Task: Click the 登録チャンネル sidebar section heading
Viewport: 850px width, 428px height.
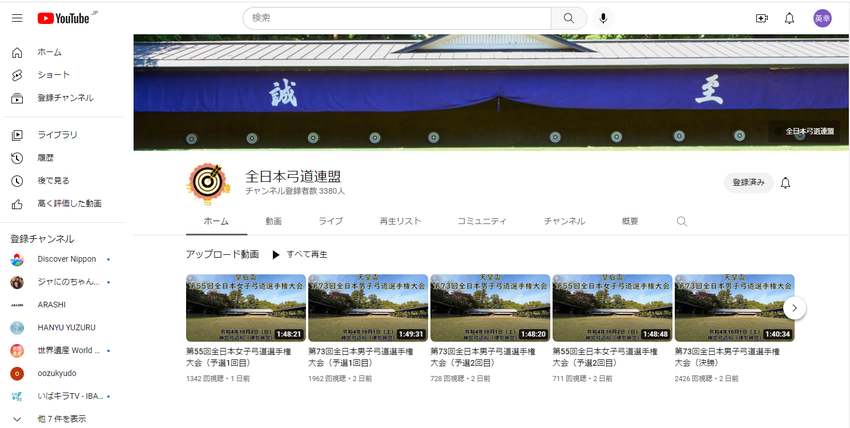Action: pyautogui.click(x=42, y=239)
